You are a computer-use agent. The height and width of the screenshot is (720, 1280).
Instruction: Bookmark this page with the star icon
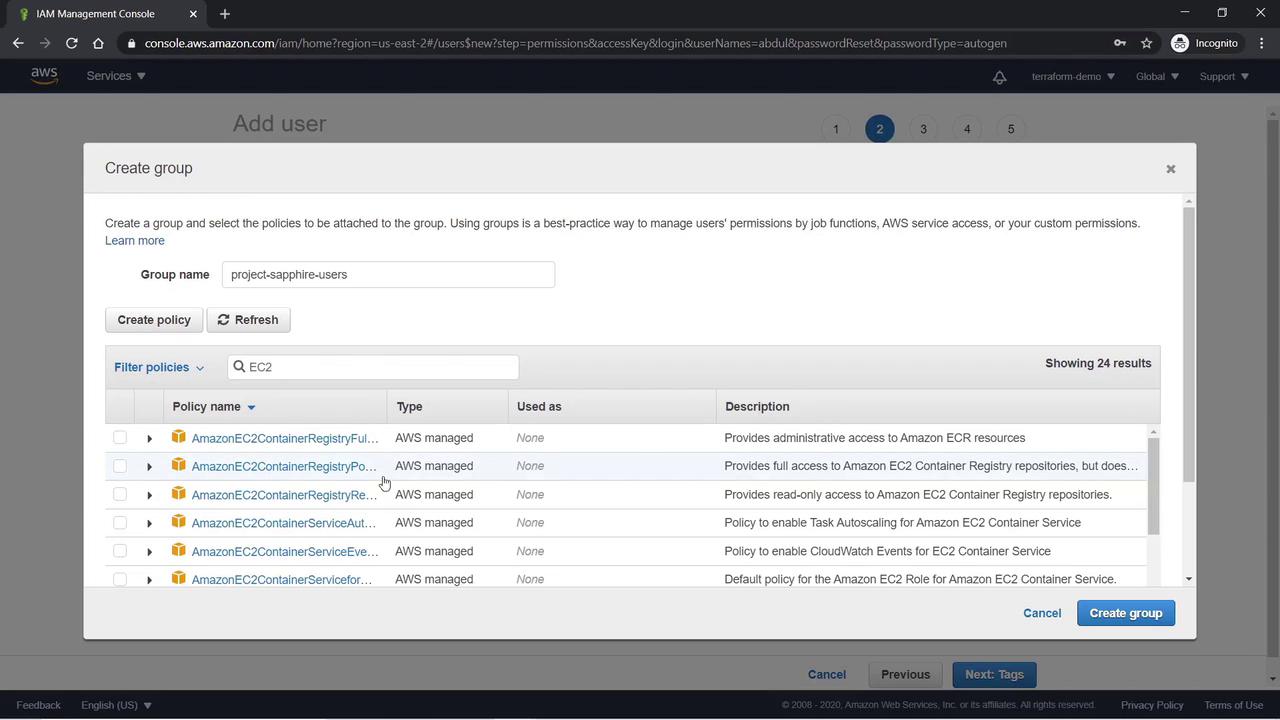click(x=1147, y=43)
